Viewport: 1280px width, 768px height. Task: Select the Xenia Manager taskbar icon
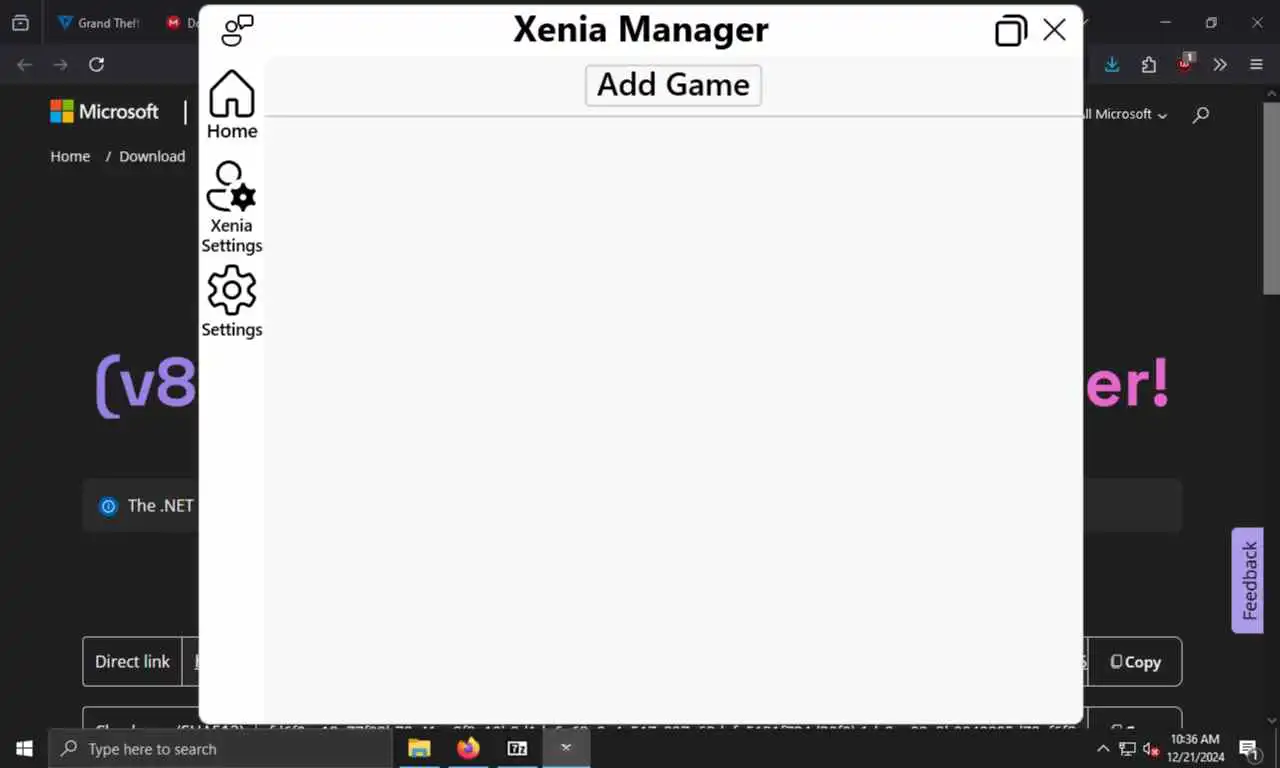tap(566, 748)
